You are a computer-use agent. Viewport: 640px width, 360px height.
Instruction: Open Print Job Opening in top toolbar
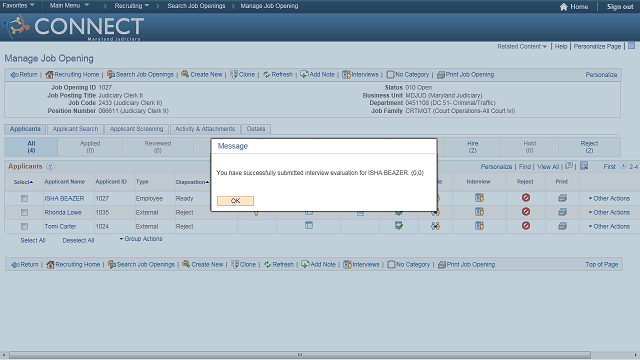point(465,74)
